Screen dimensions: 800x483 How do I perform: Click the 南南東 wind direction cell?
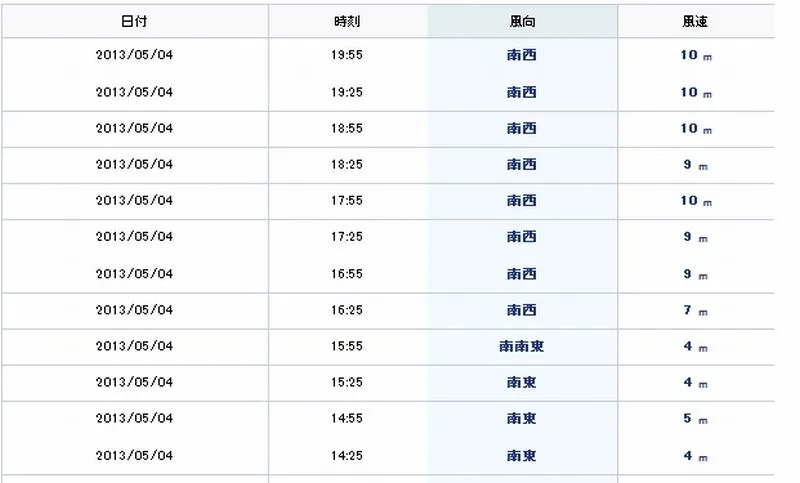tap(521, 346)
